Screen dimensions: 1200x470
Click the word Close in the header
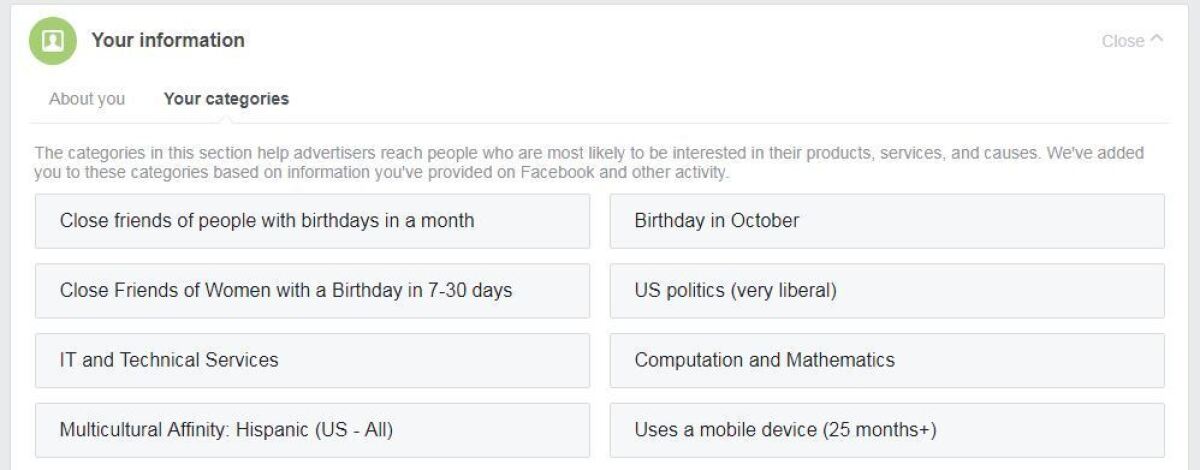pos(1123,41)
